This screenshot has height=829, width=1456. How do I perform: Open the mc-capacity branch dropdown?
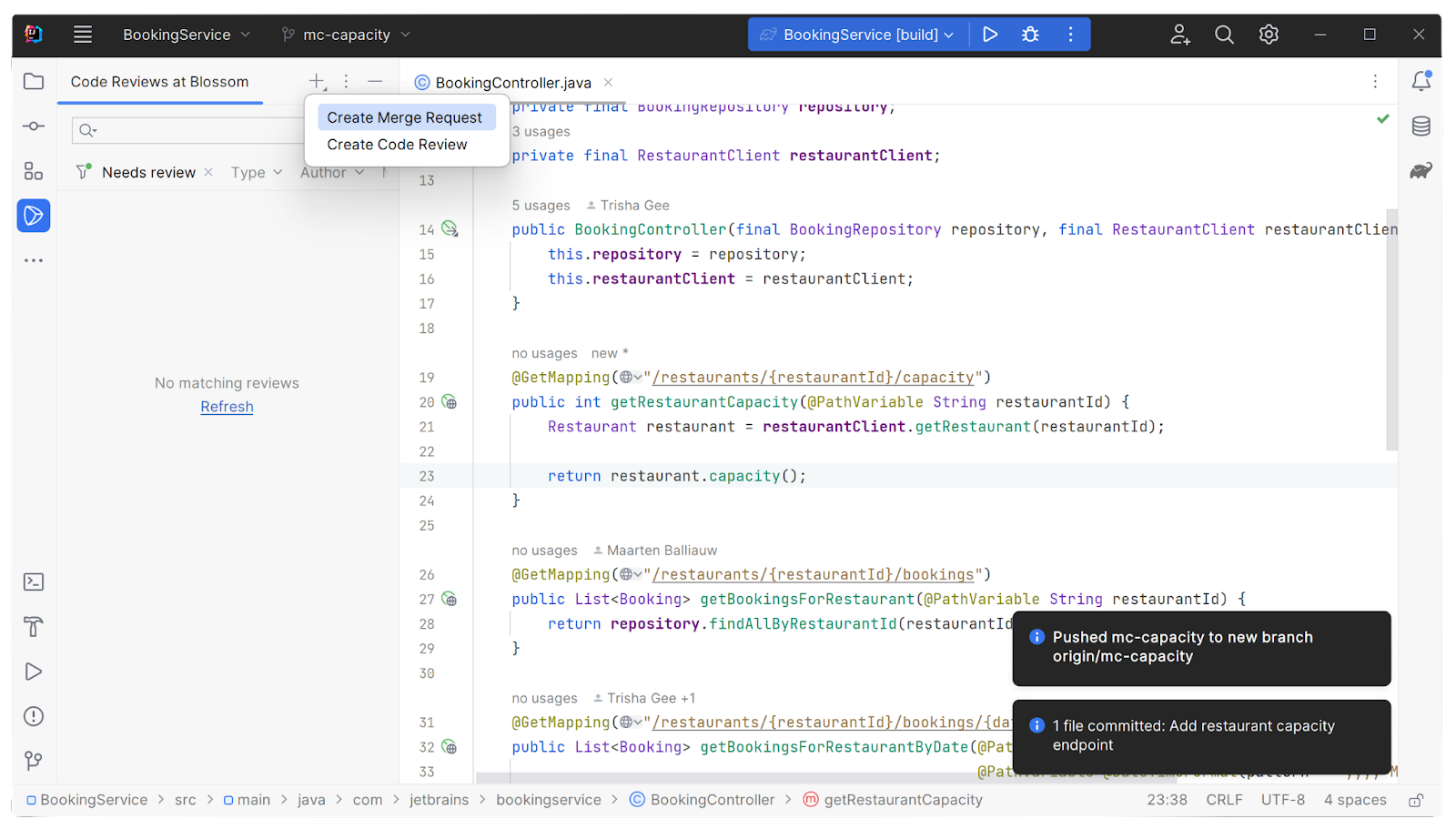click(x=346, y=35)
